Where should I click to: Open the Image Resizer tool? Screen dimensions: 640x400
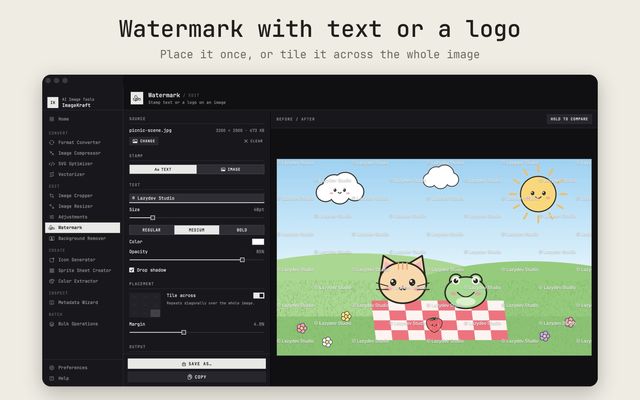pyautogui.click(x=82, y=207)
